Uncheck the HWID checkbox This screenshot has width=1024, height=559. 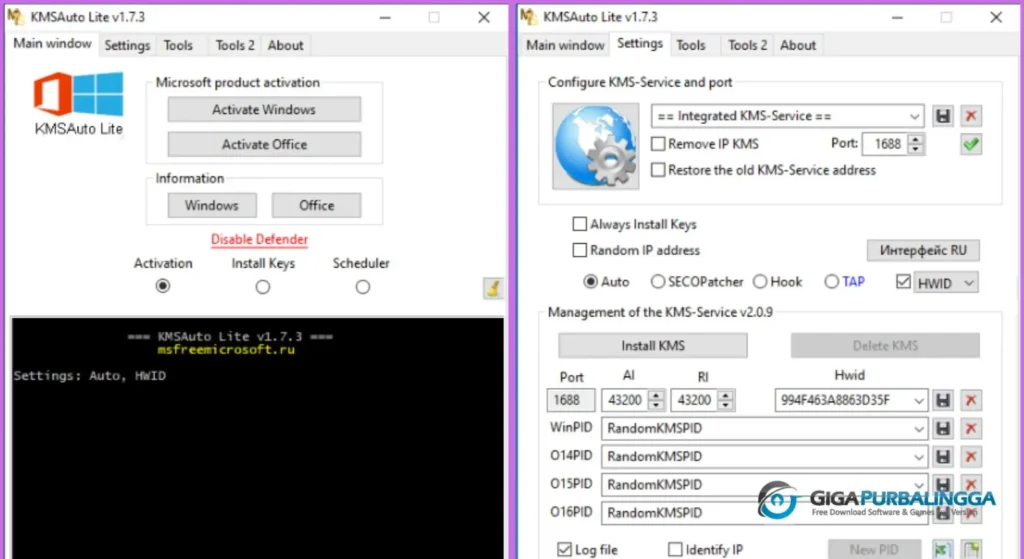coord(903,282)
